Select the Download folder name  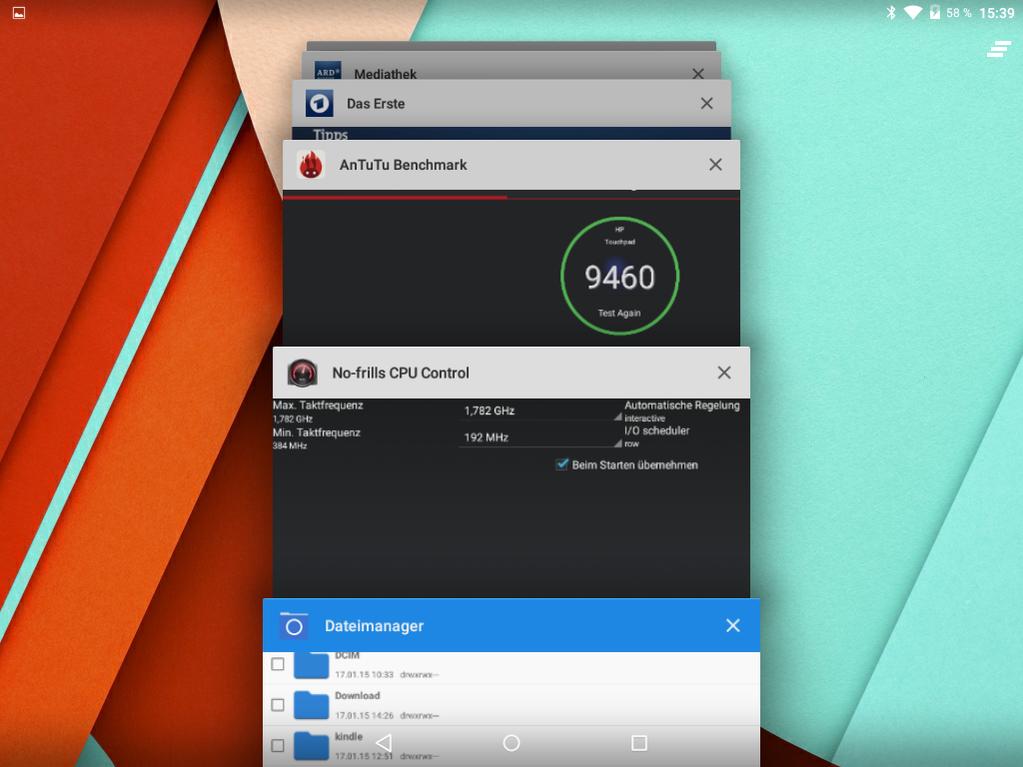tap(358, 696)
